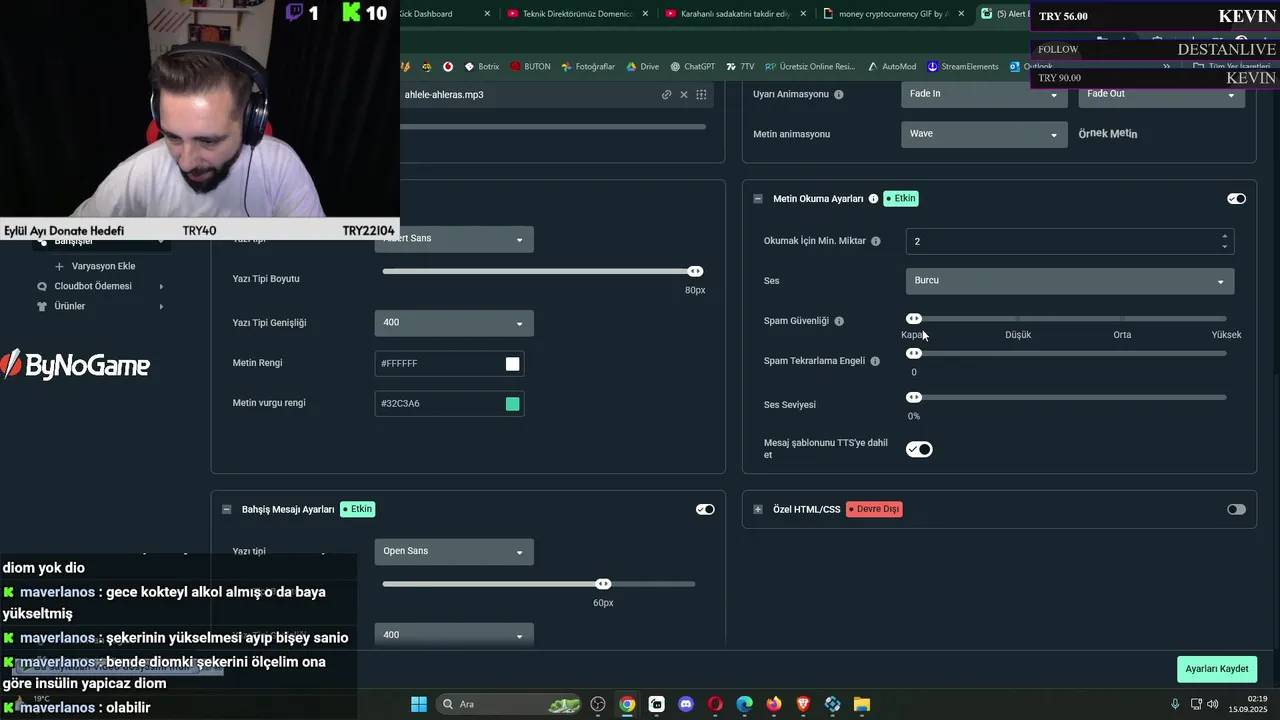The image size is (1280, 720).
Task: Open the 7TV bookmark
Action: 740,67
